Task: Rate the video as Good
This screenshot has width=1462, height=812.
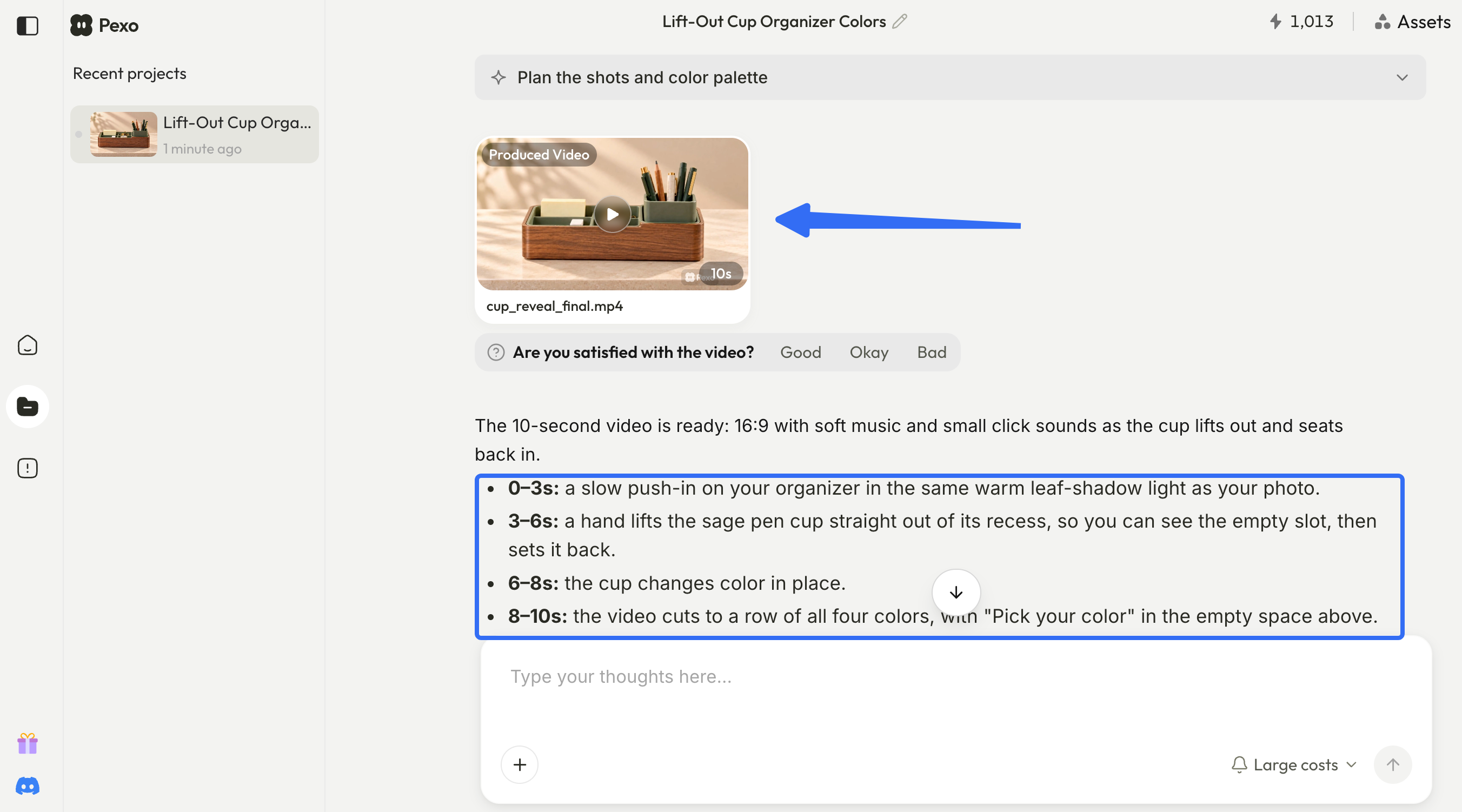Action: pos(800,352)
